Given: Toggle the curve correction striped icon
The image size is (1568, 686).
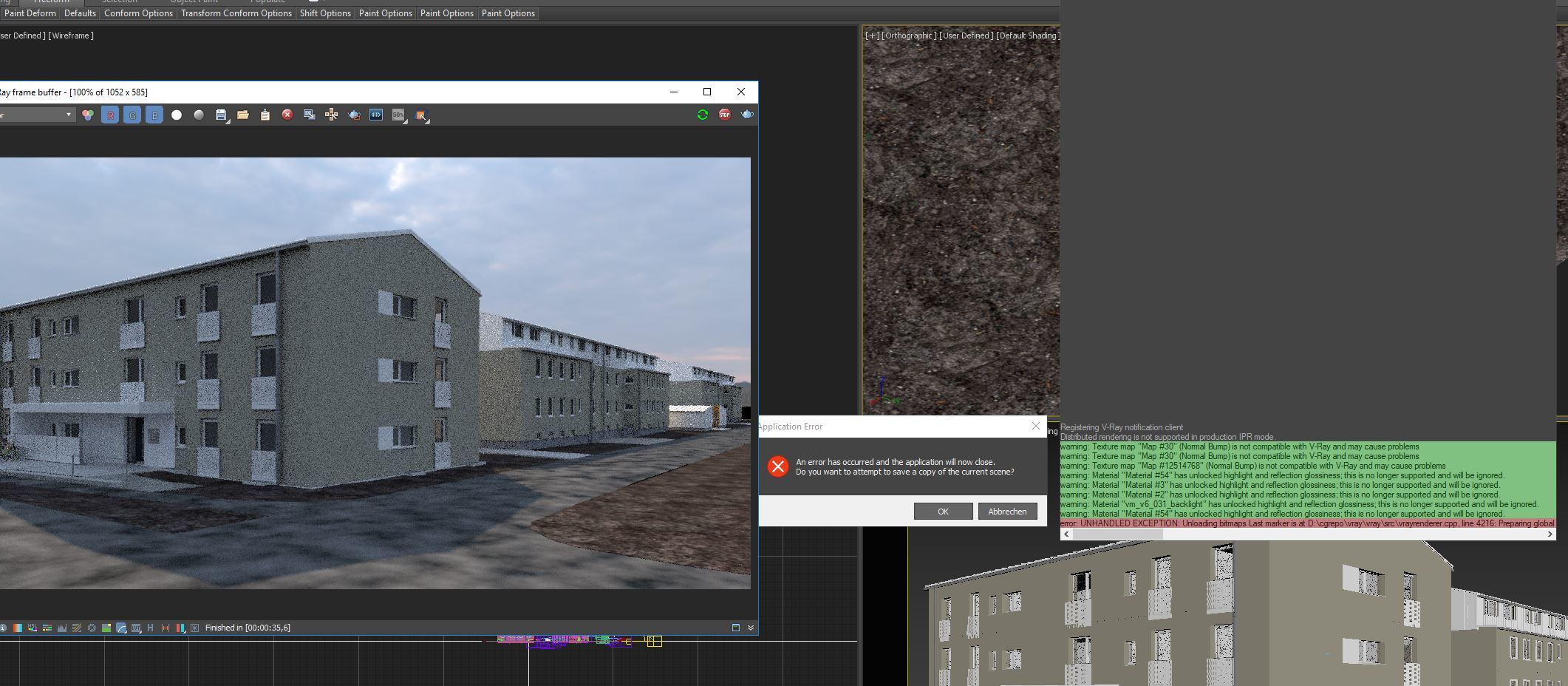Looking at the screenshot, I should tap(77, 628).
